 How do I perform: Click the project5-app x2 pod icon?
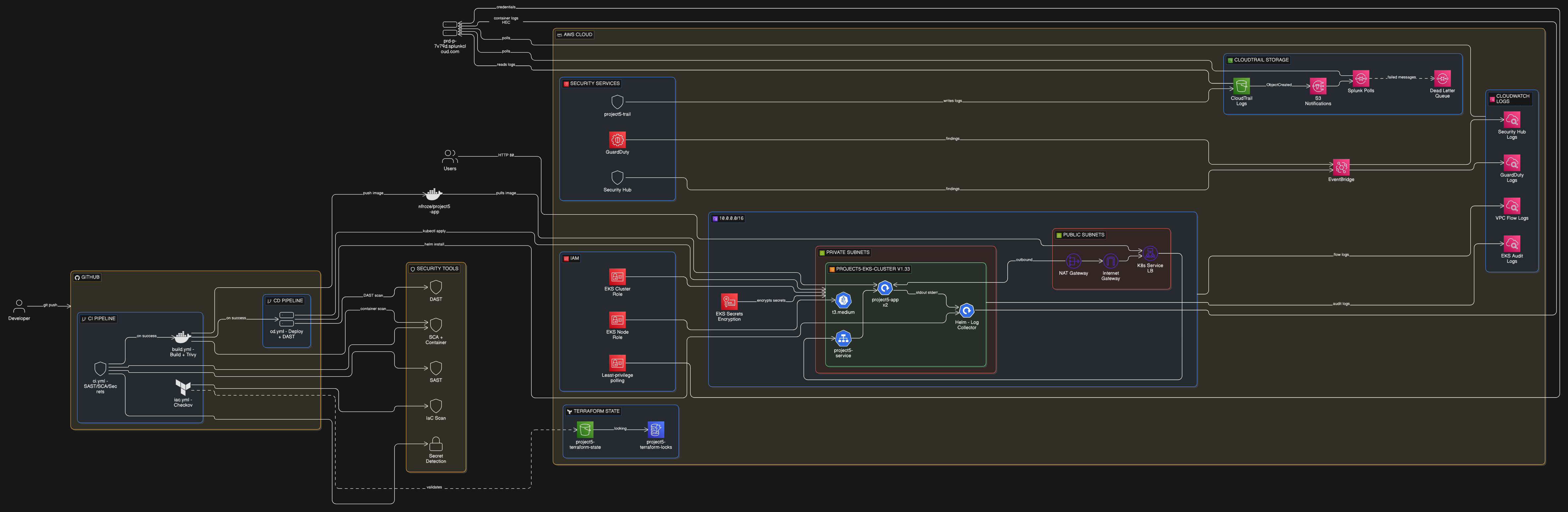pyautogui.click(x=885, y=287)
